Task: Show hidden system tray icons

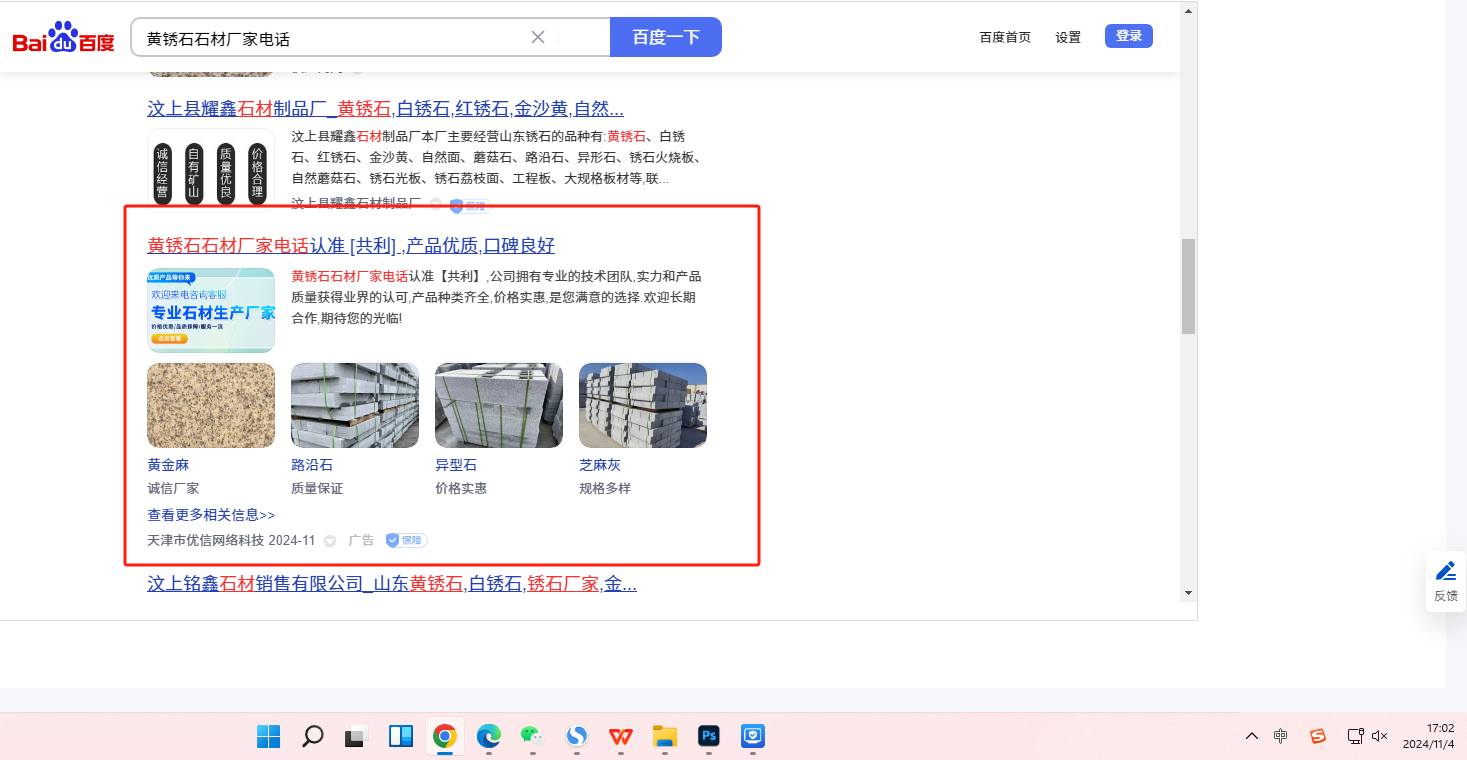Action: [x=1252, y=737]
